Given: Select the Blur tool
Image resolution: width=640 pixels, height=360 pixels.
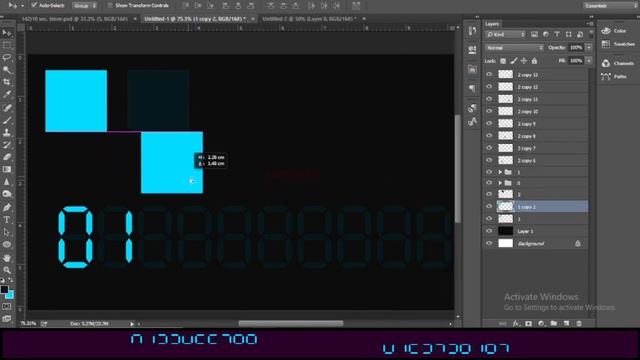Looking at the screenshot, I should 7,182.
